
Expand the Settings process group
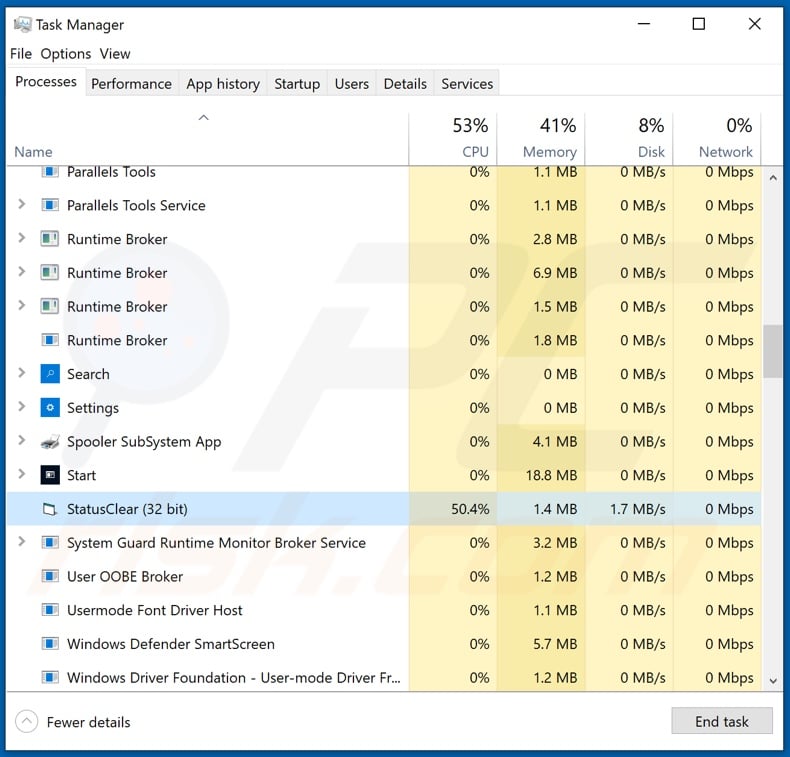[x=22, y=407]
